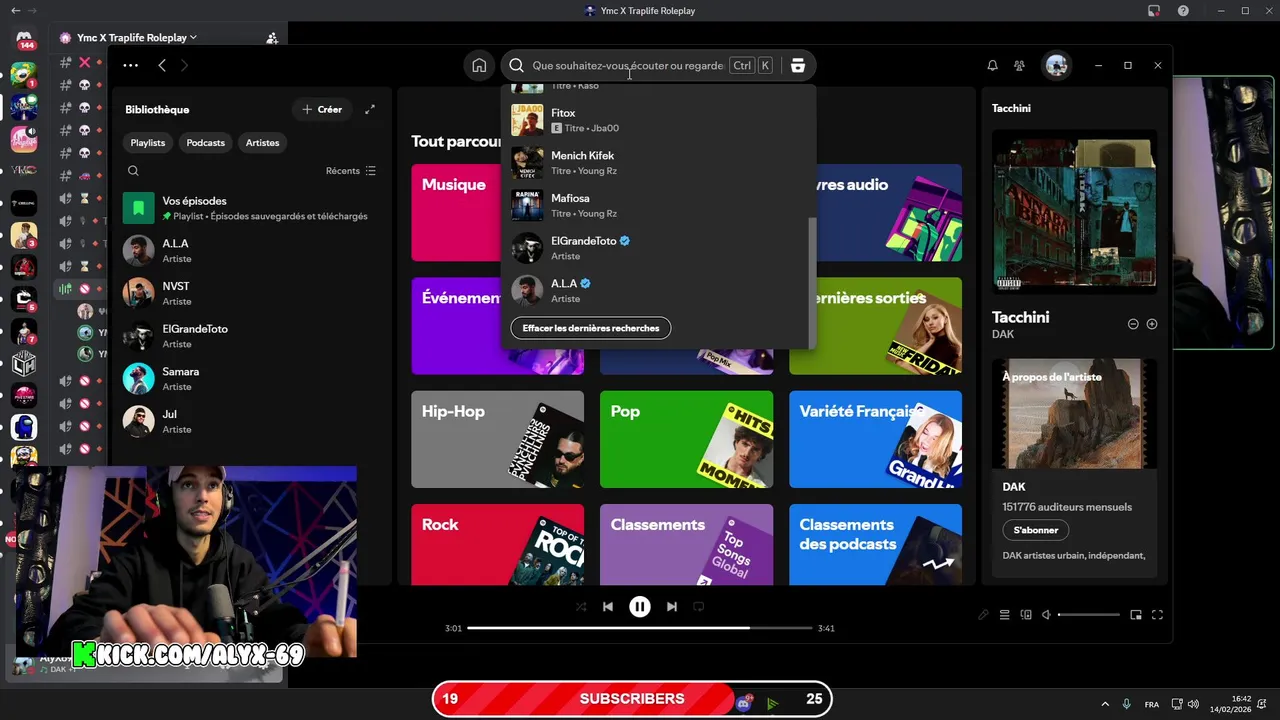Show hidden system tray icons

pyautogui.click(x=1105, y=704)
